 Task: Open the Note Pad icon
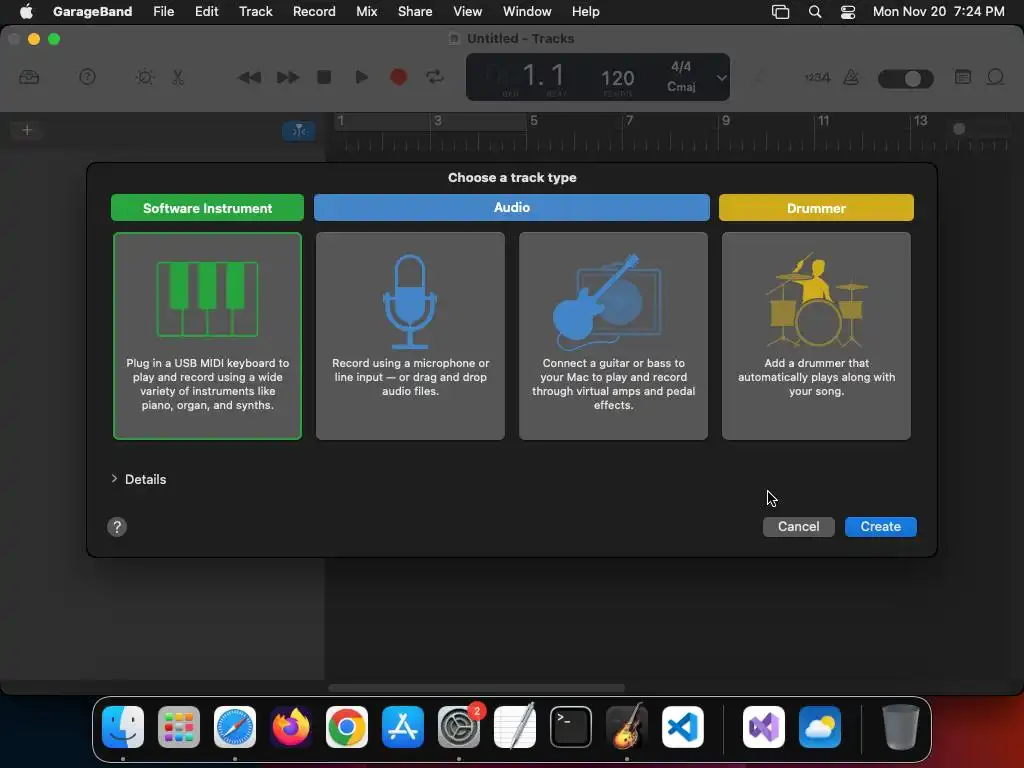point(963,77)
